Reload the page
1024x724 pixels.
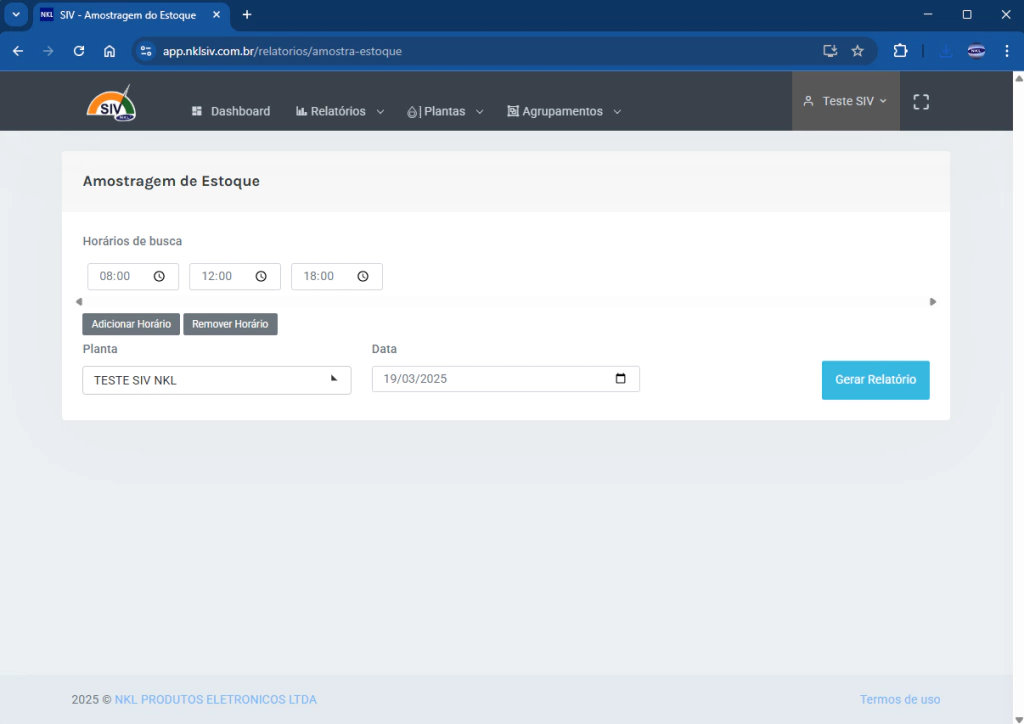pos(79,51)
